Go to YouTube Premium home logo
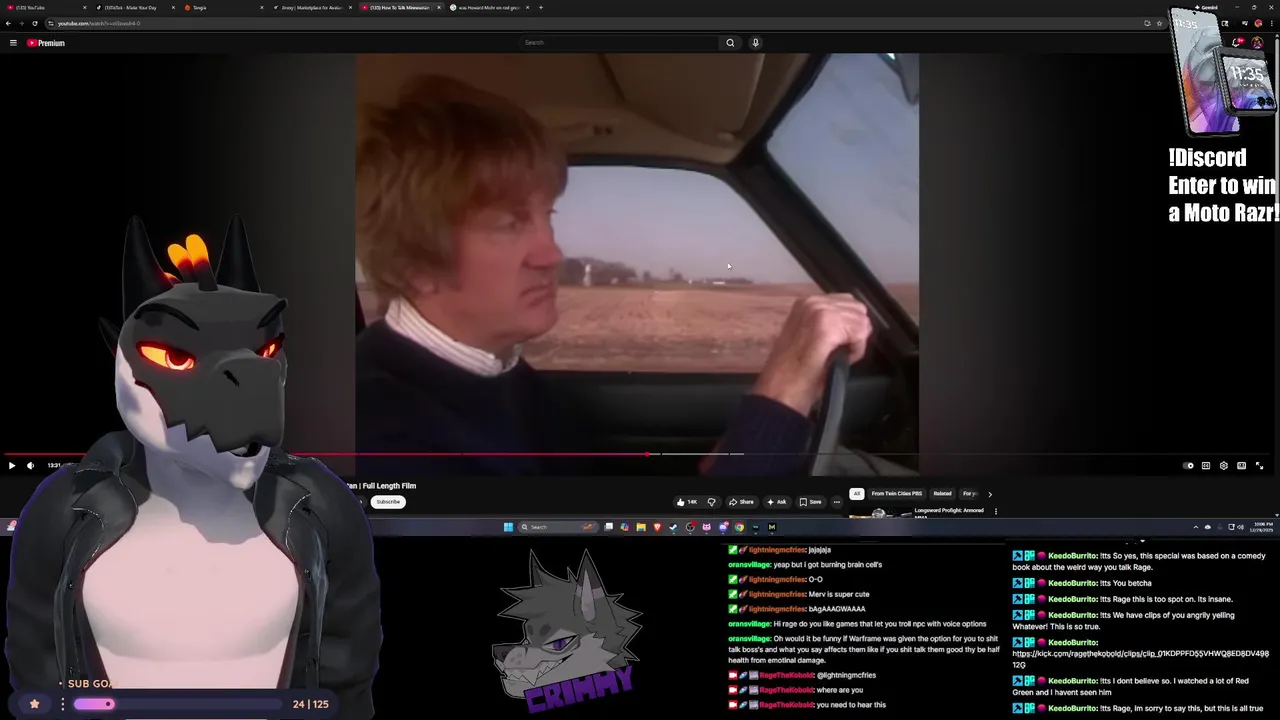The image size is (1280, 720). (46, 43)
